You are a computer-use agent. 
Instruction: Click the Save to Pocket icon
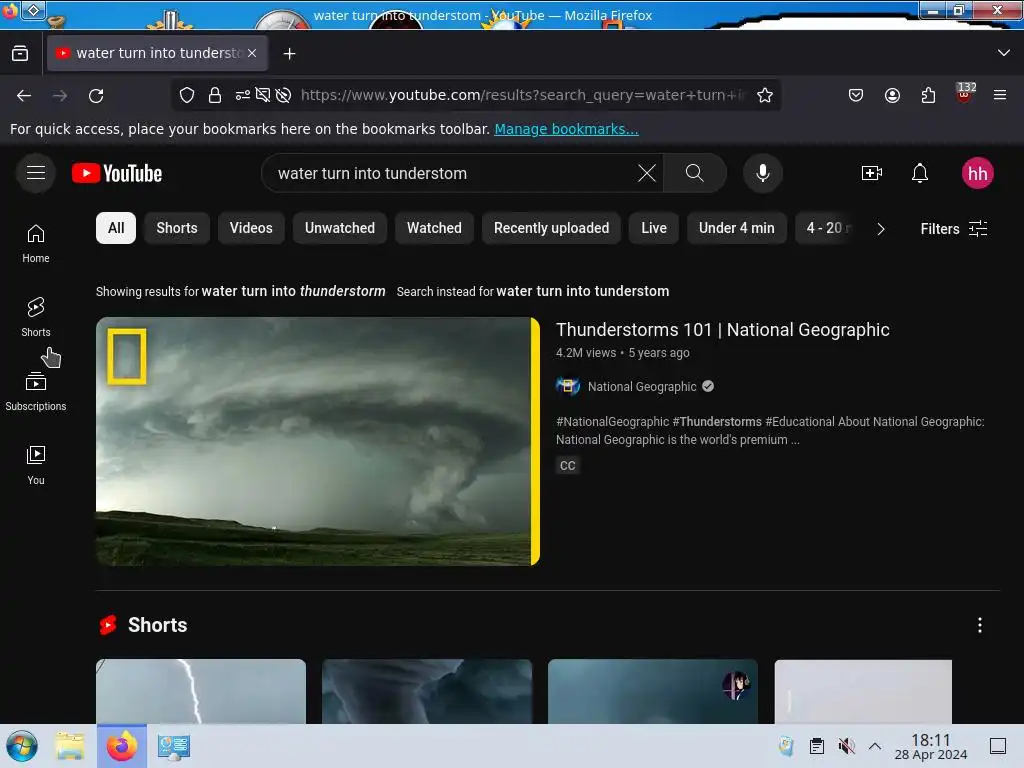point(856,95)
